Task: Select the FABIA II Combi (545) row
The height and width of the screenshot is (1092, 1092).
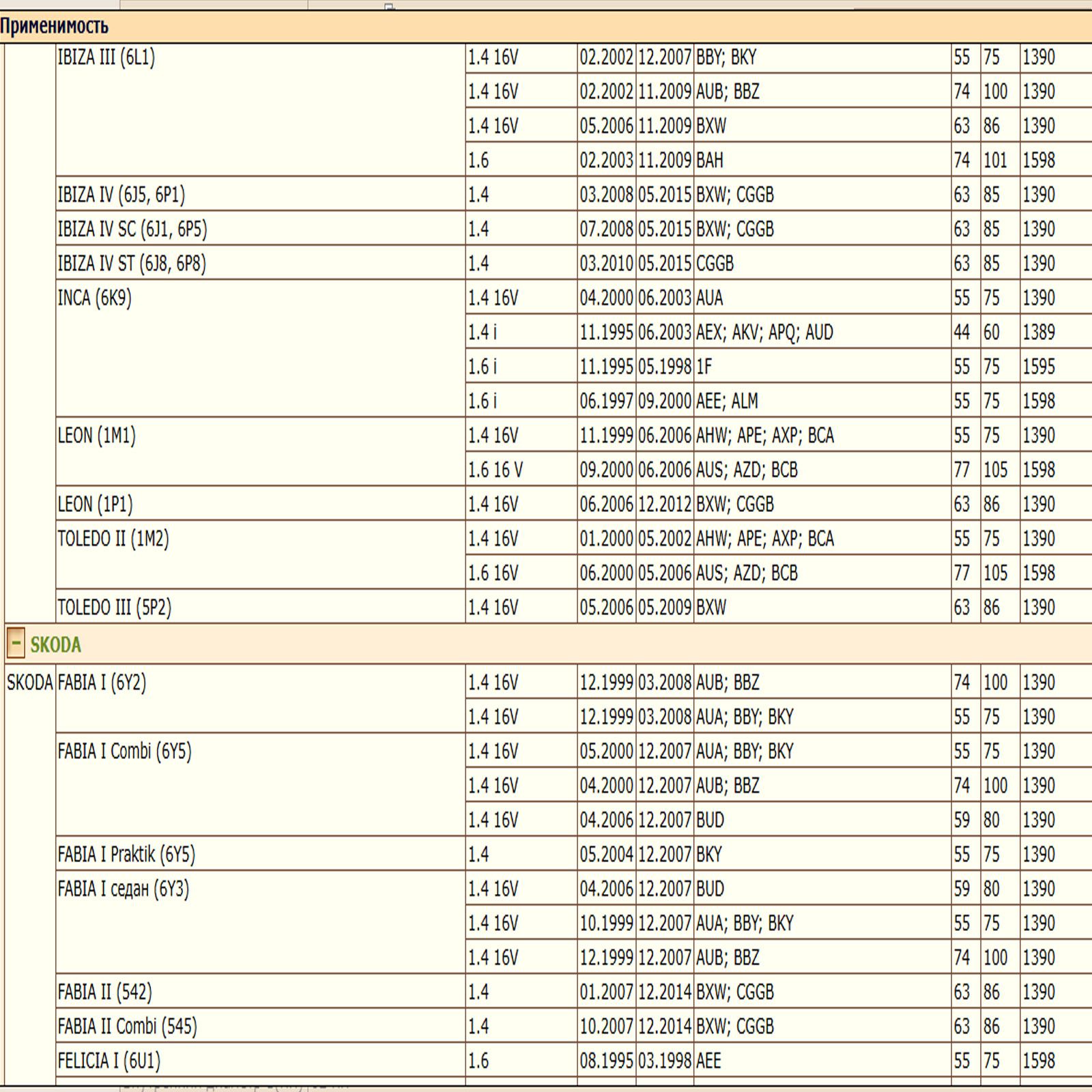Action: [x=128, y=1026]
